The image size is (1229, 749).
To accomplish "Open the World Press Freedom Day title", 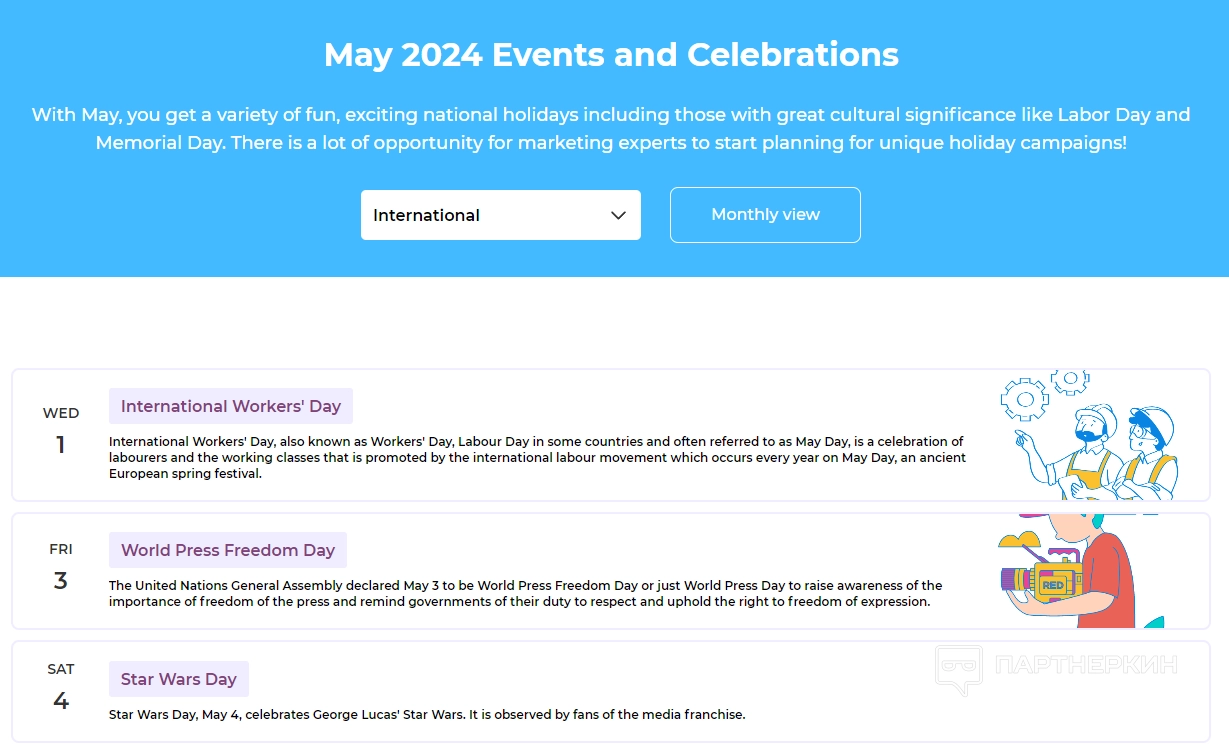I will [x=228, y=550].
